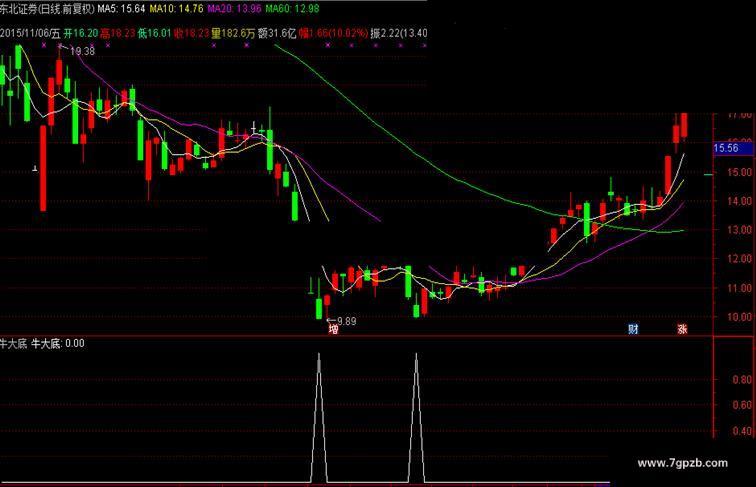Click the 0.60 label on the indicator axis
This screenshot has height=487, width=756.
coord(742,405)
